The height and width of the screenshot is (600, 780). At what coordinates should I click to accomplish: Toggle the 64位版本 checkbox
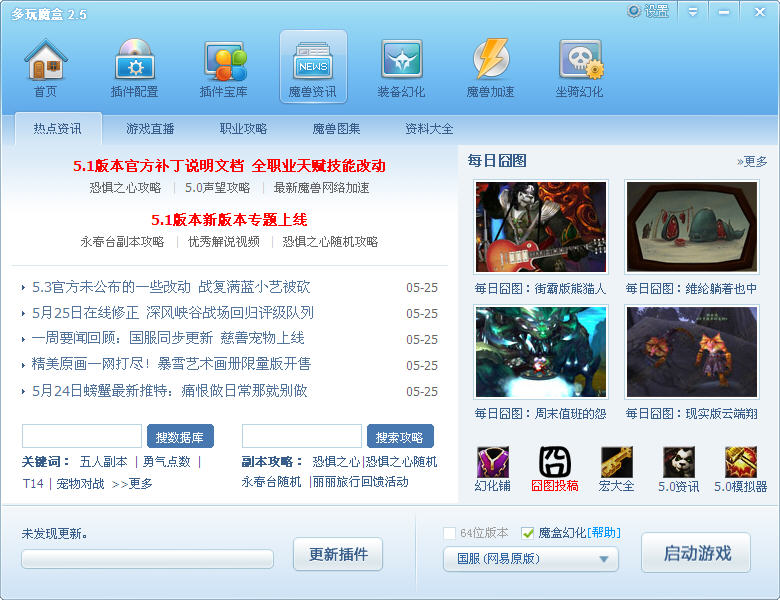coord(449,533)
